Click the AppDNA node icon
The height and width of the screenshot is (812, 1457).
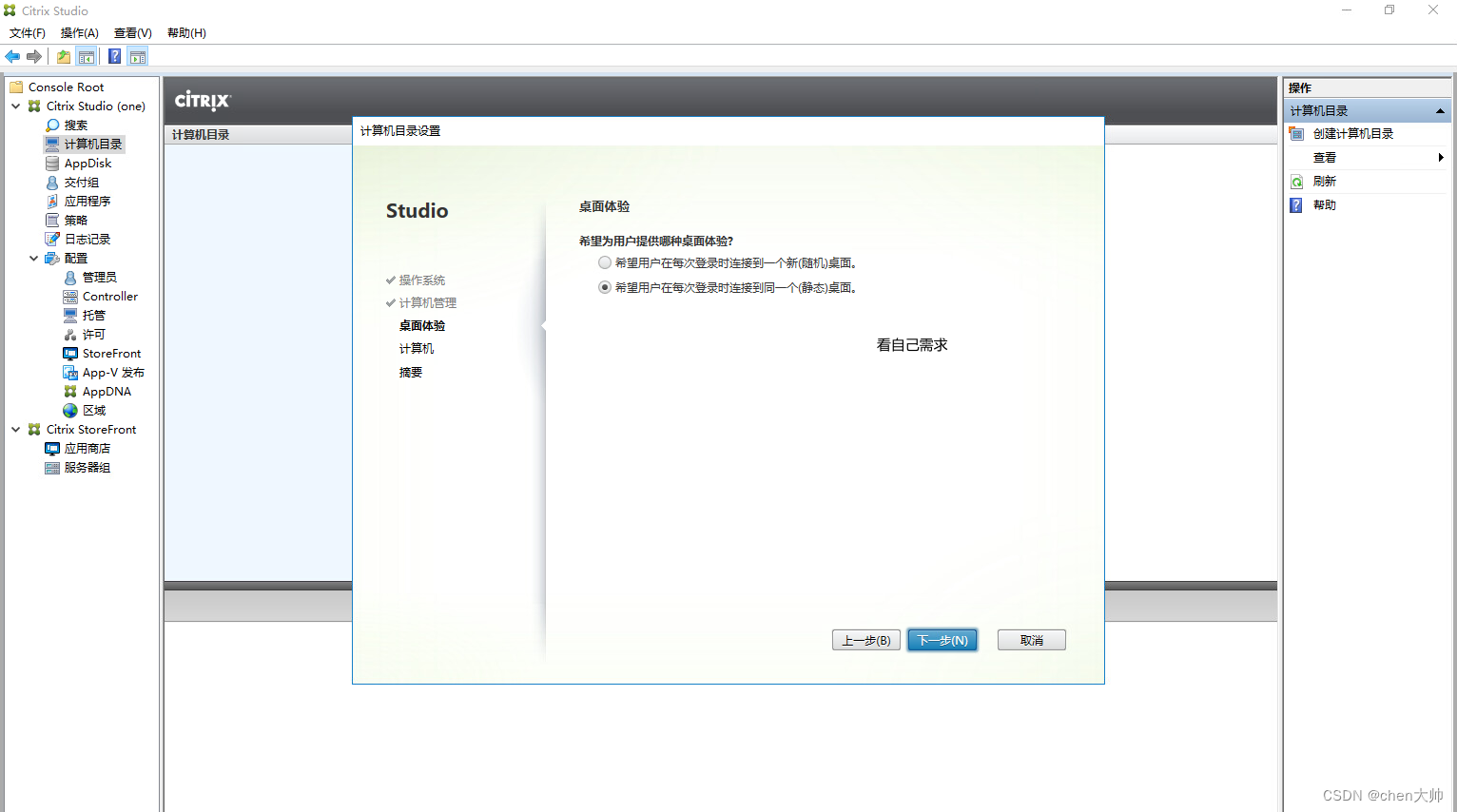[x=70, y=391]
